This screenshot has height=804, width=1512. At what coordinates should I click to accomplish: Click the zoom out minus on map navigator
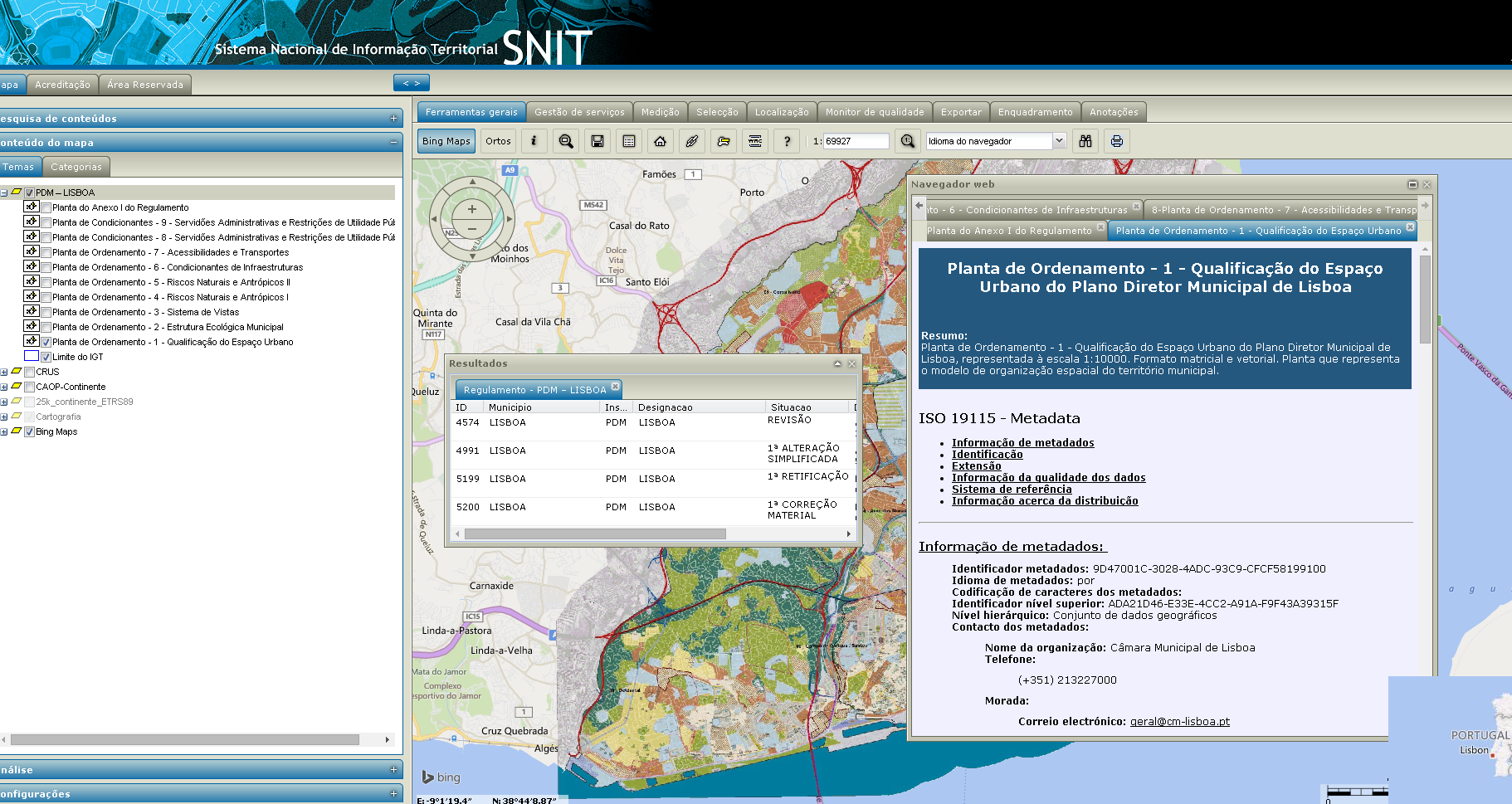[472, 228]
